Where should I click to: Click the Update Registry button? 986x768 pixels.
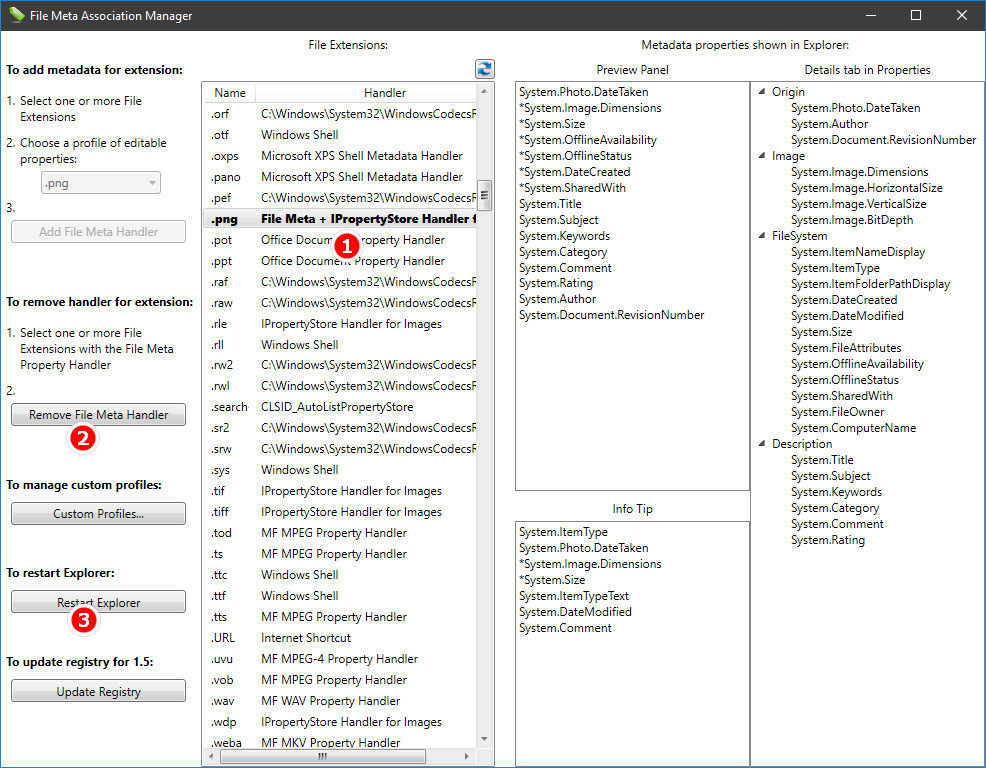coord(98,691)
